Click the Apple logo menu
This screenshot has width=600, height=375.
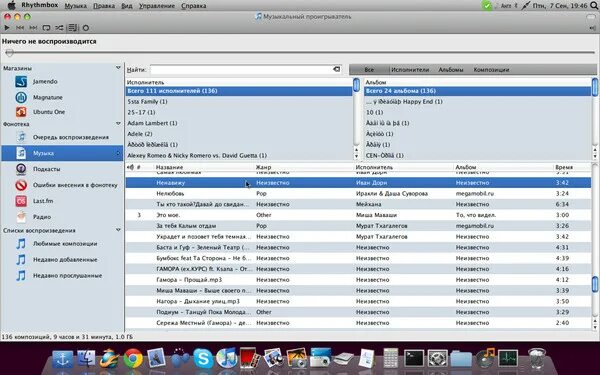11,5
